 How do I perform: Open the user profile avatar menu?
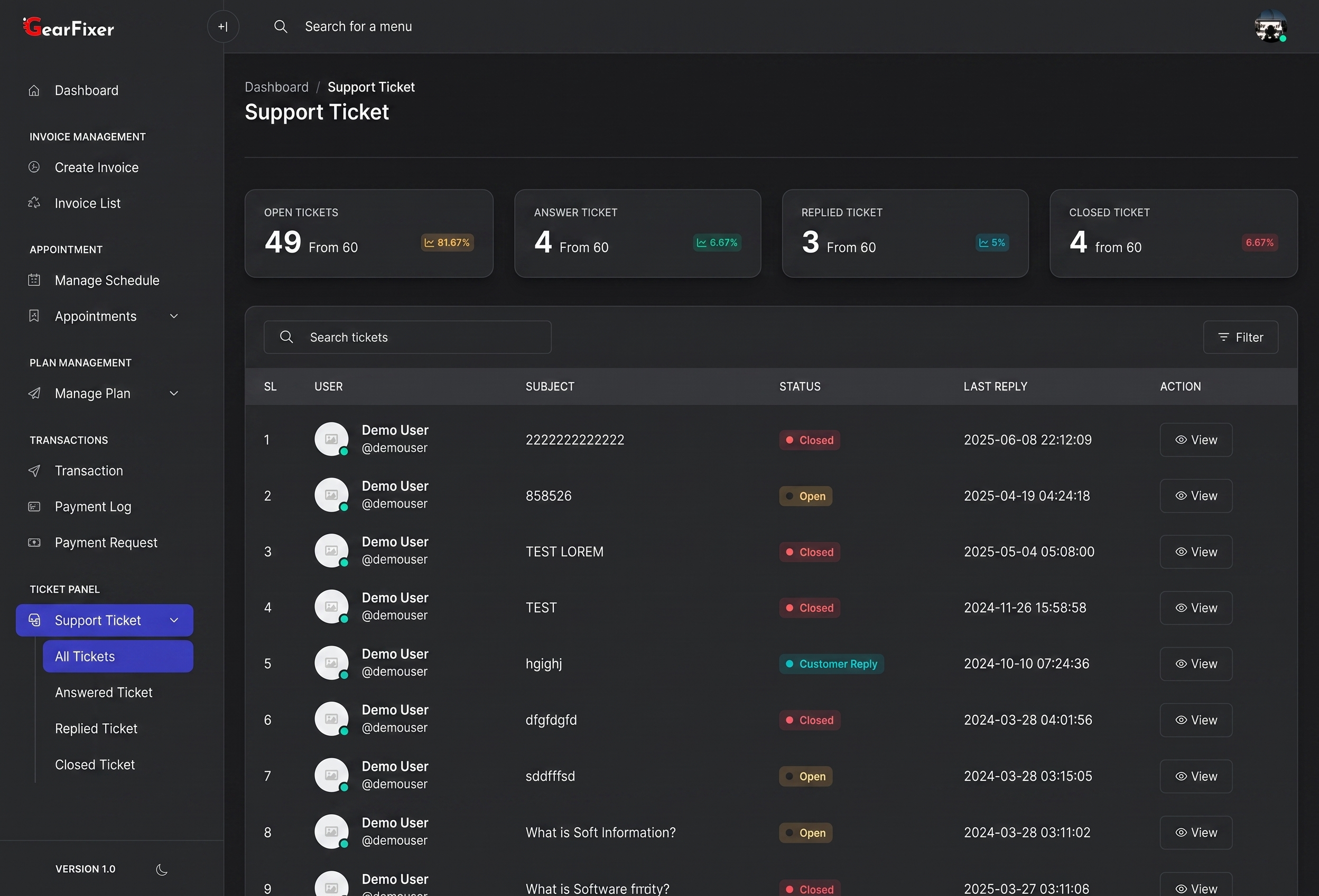(x=1270, y=26)
